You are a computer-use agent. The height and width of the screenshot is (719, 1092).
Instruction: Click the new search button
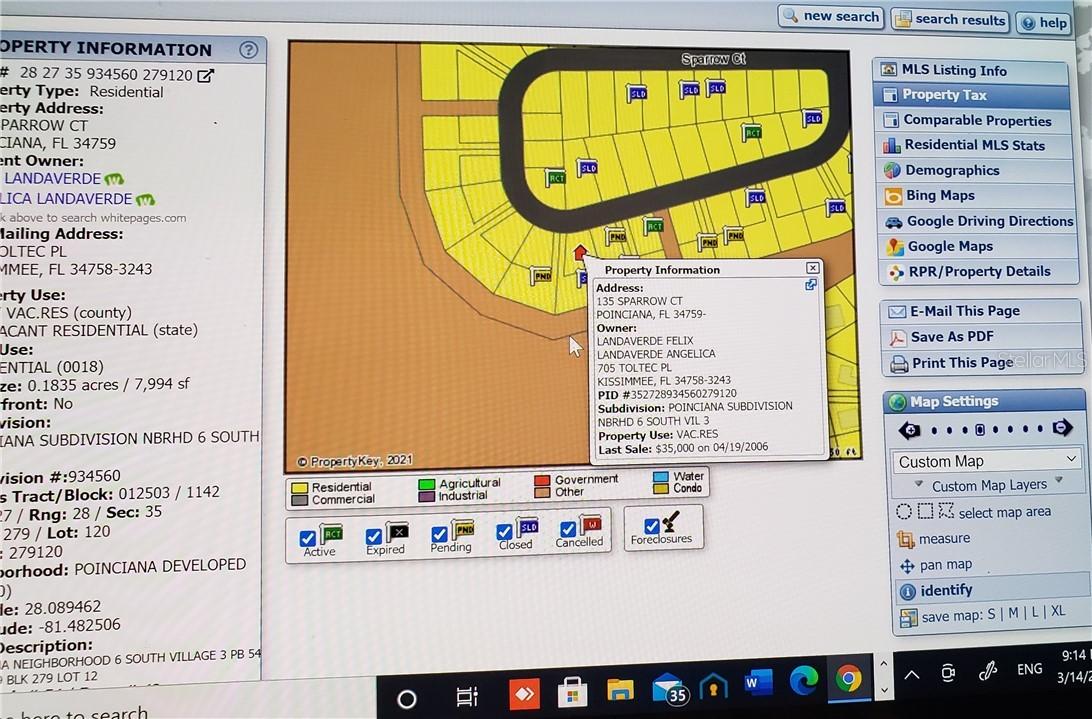click(x=830, y=17)
